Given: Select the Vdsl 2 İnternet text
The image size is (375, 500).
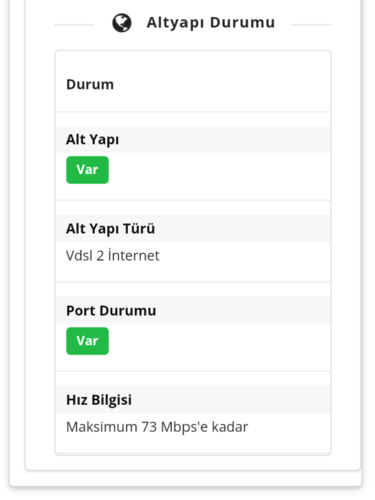Looking at the screenshot, I should pyautogui.click(x=113, y=256).
